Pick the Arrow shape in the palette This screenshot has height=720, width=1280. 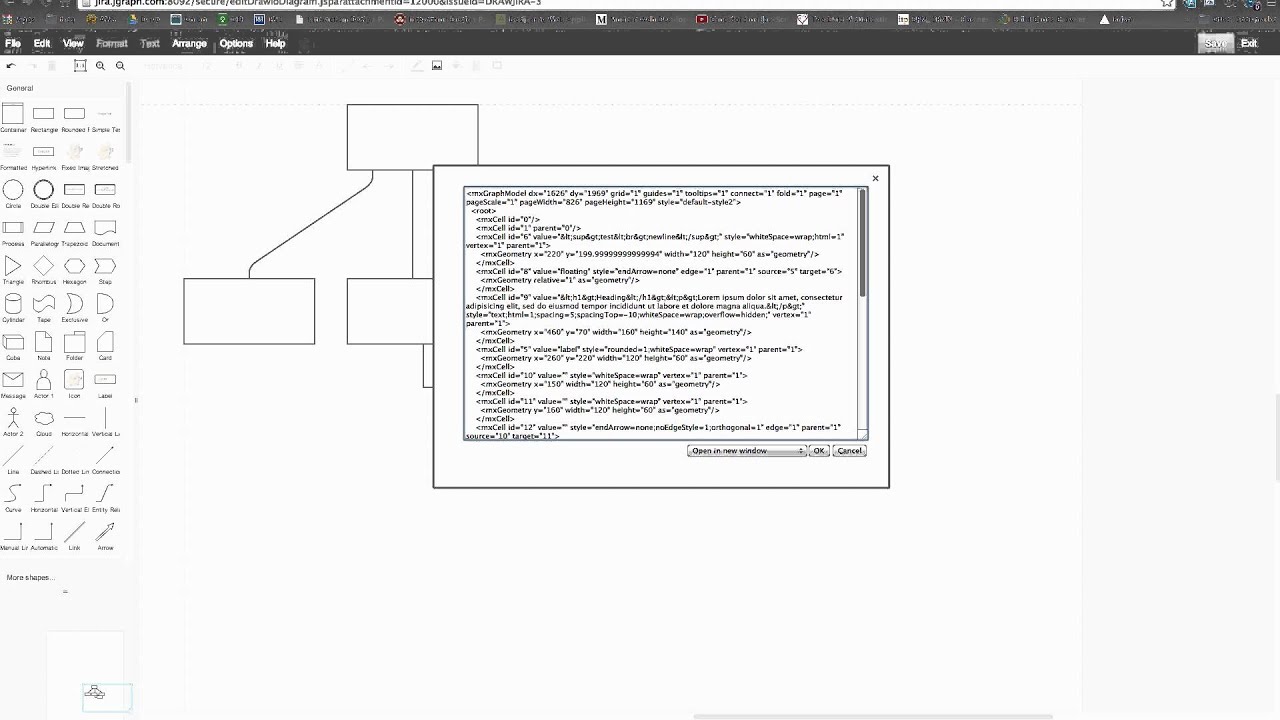pyautogui.click(x=105, y=532)
